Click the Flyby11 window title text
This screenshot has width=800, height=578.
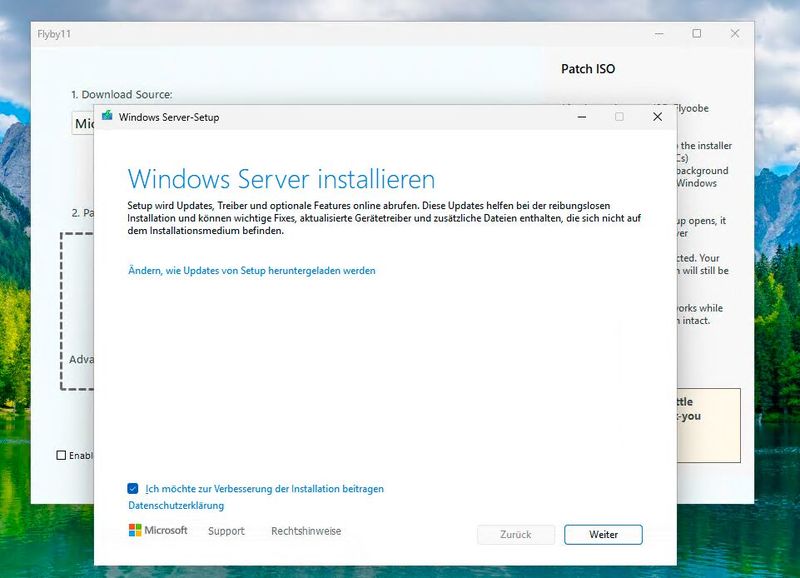(x=54, y=34)
